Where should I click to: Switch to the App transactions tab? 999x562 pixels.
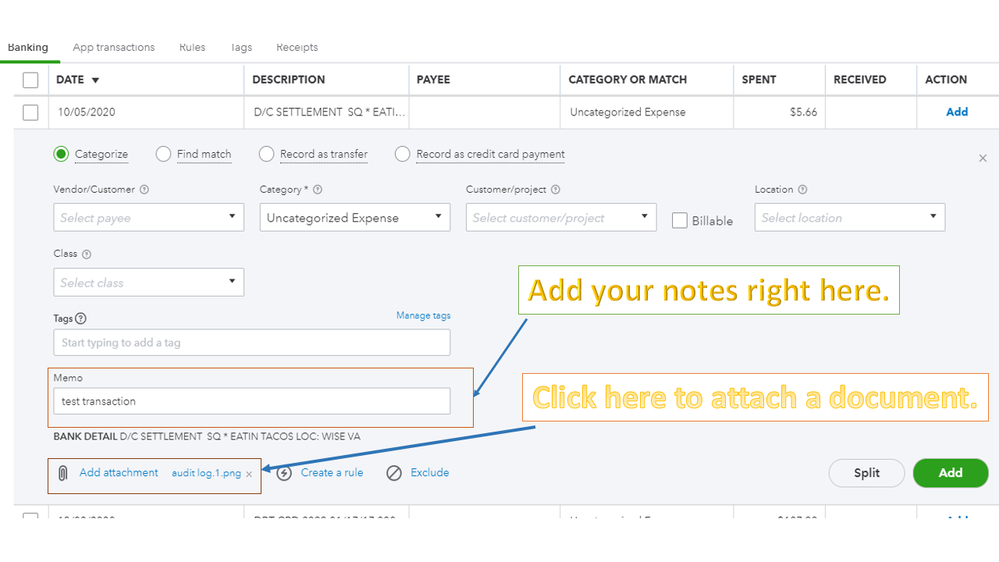[x=114, y=47]
